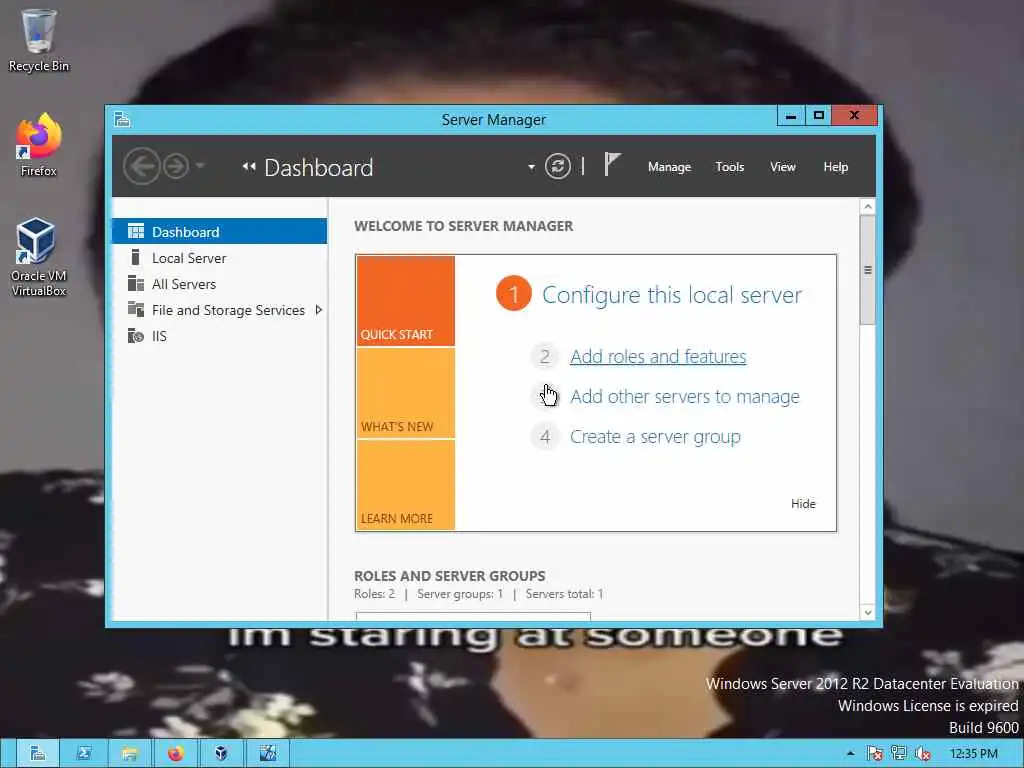This screenshot has height=768, width=1024.
Task: Click the muted volume tray icon
Action: click(923, 754)
